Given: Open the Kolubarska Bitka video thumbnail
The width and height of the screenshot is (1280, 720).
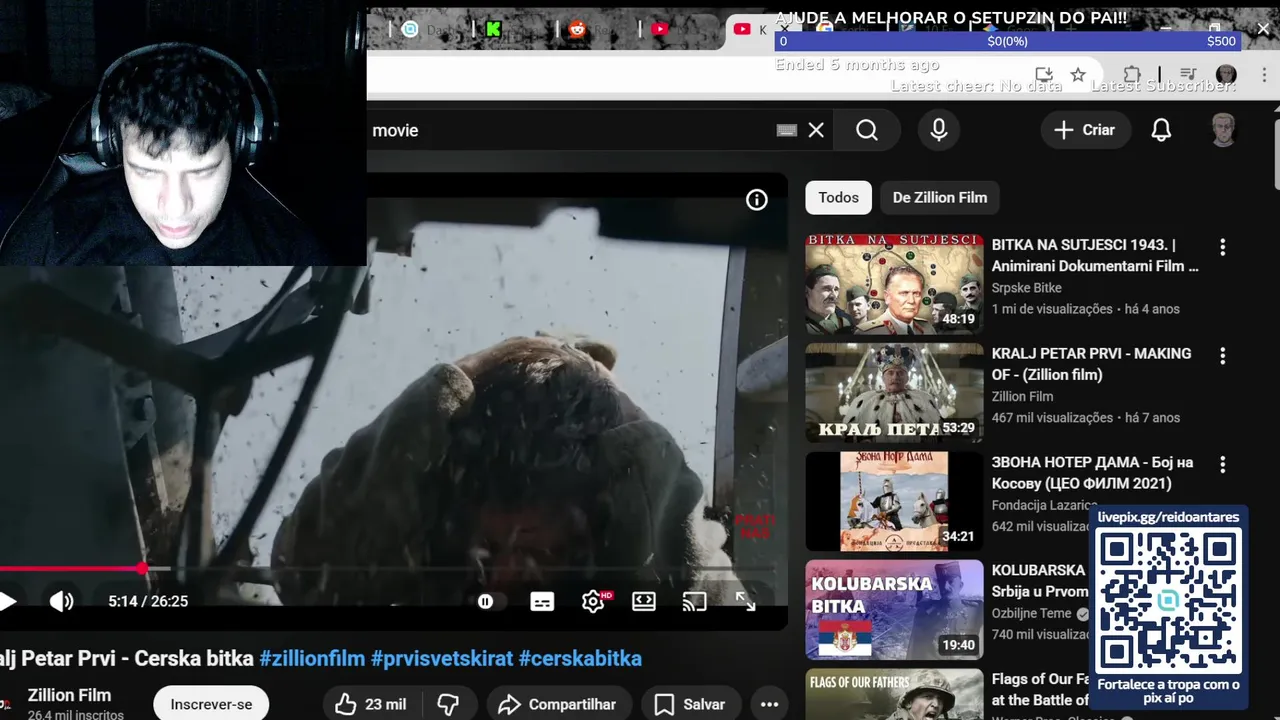Looking at the screenshot, I should 894,610.
